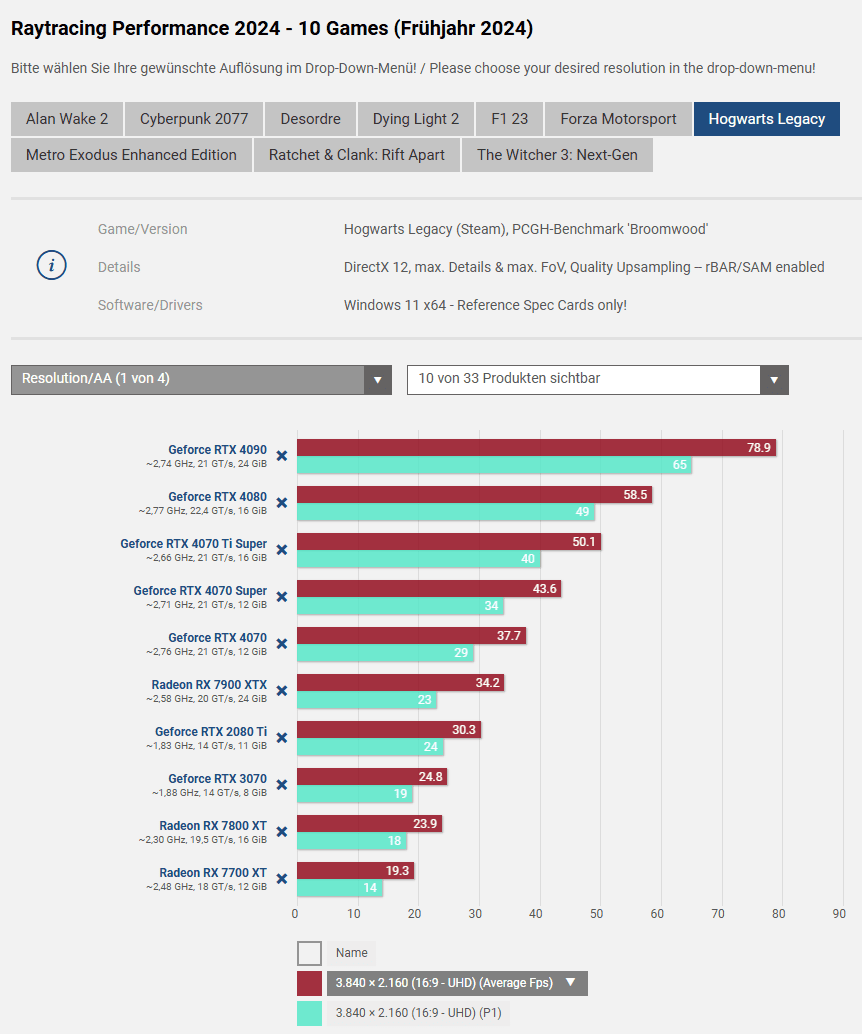This screenshot has height=1034, width=862.
Task: Click the RTX 4090 specs '~2,74 GHz' text
Action: 206,464
